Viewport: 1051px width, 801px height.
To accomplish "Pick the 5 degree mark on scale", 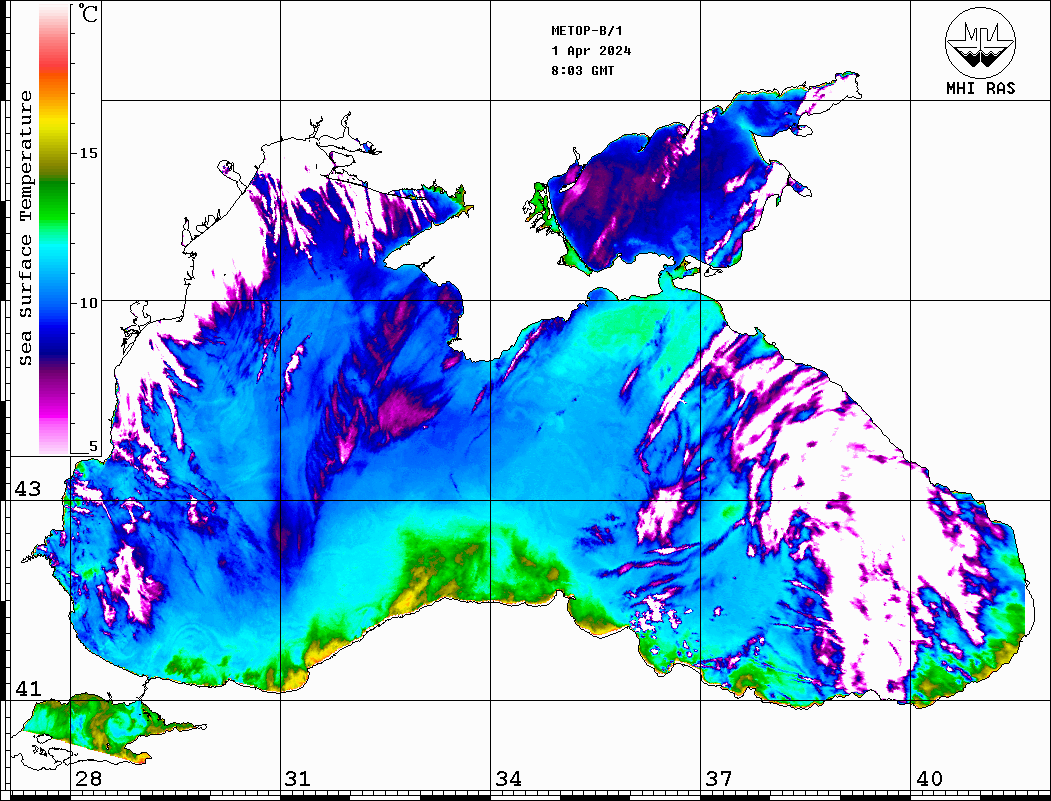I will pyautogui.click(x=94, y=447).
